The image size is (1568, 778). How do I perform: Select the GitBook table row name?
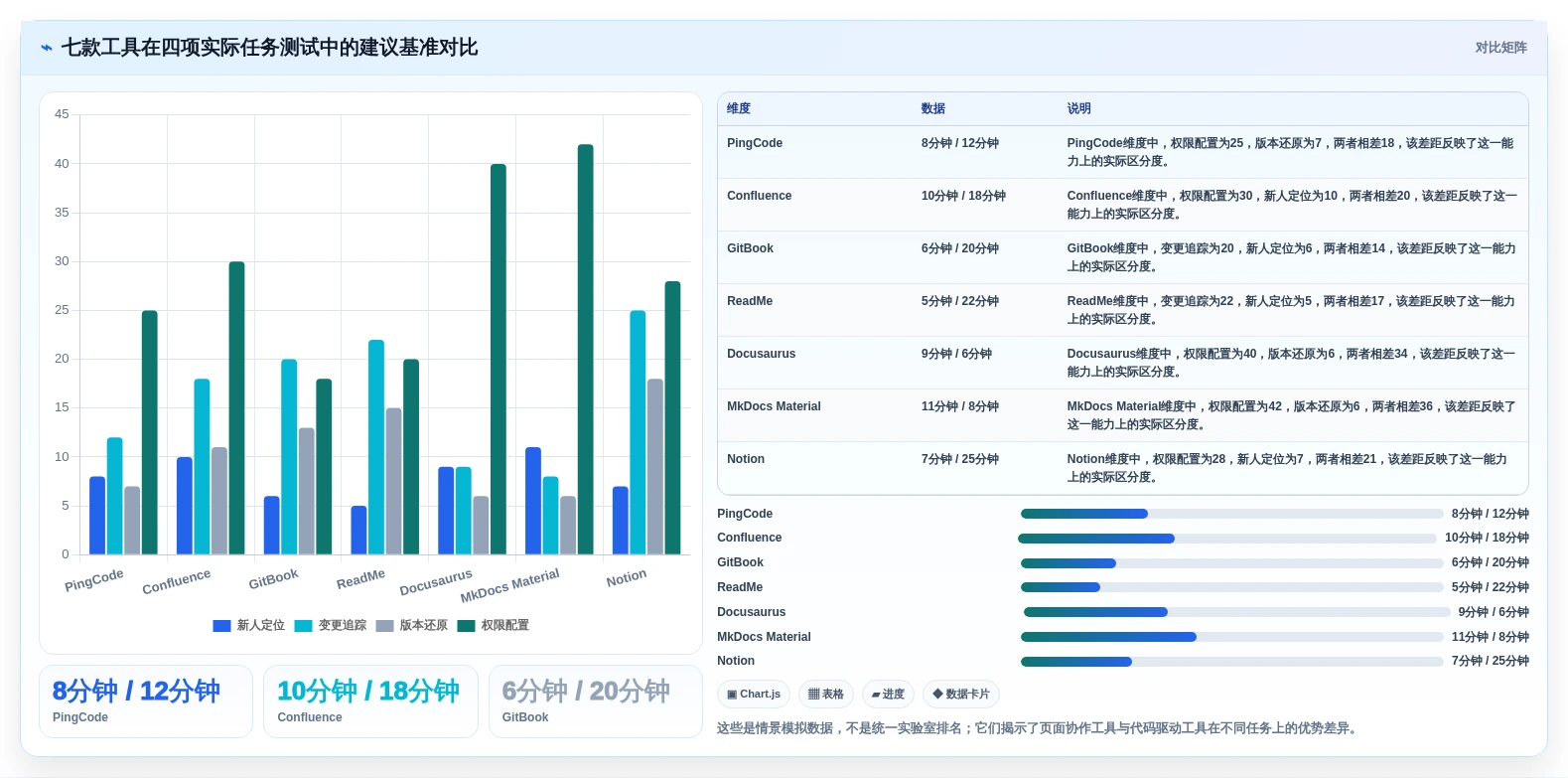(750, 248)
